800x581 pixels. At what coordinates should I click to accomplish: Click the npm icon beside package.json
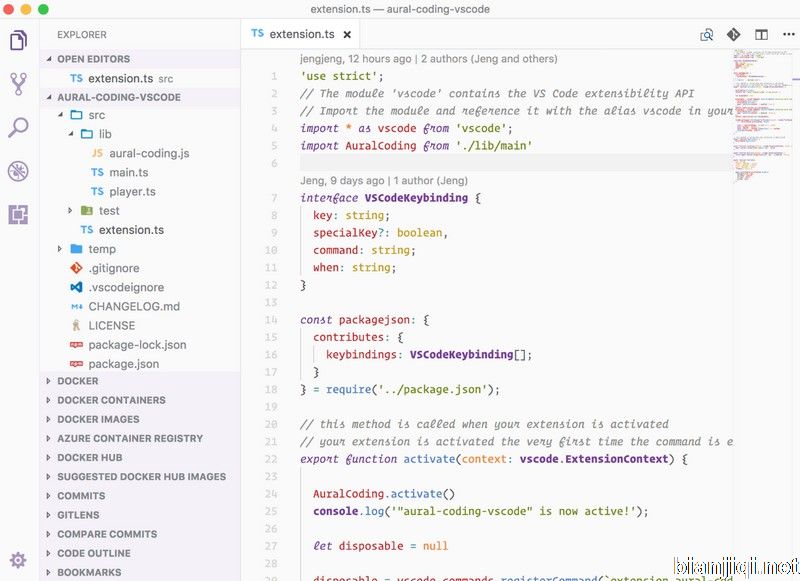(76, 364)
